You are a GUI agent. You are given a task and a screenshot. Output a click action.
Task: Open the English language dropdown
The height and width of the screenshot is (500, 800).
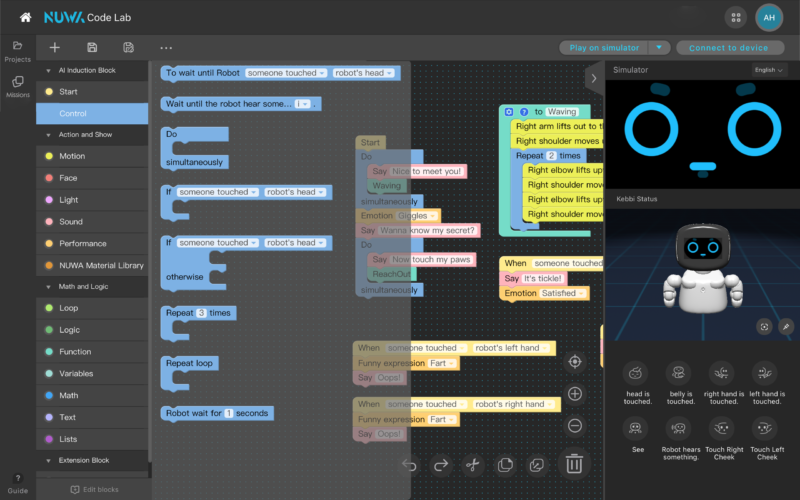[768, 70]
